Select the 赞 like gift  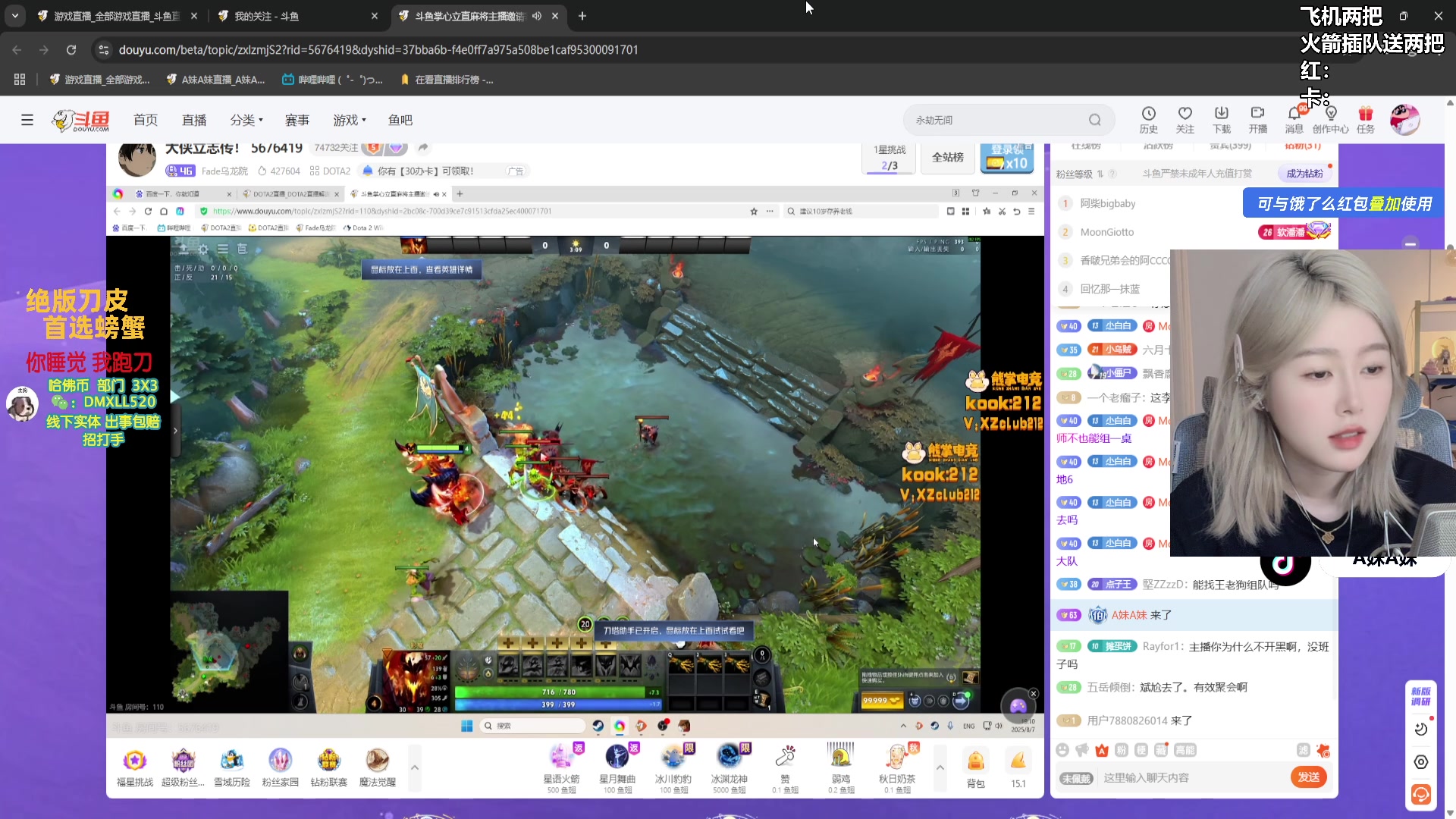coord(785,768)
